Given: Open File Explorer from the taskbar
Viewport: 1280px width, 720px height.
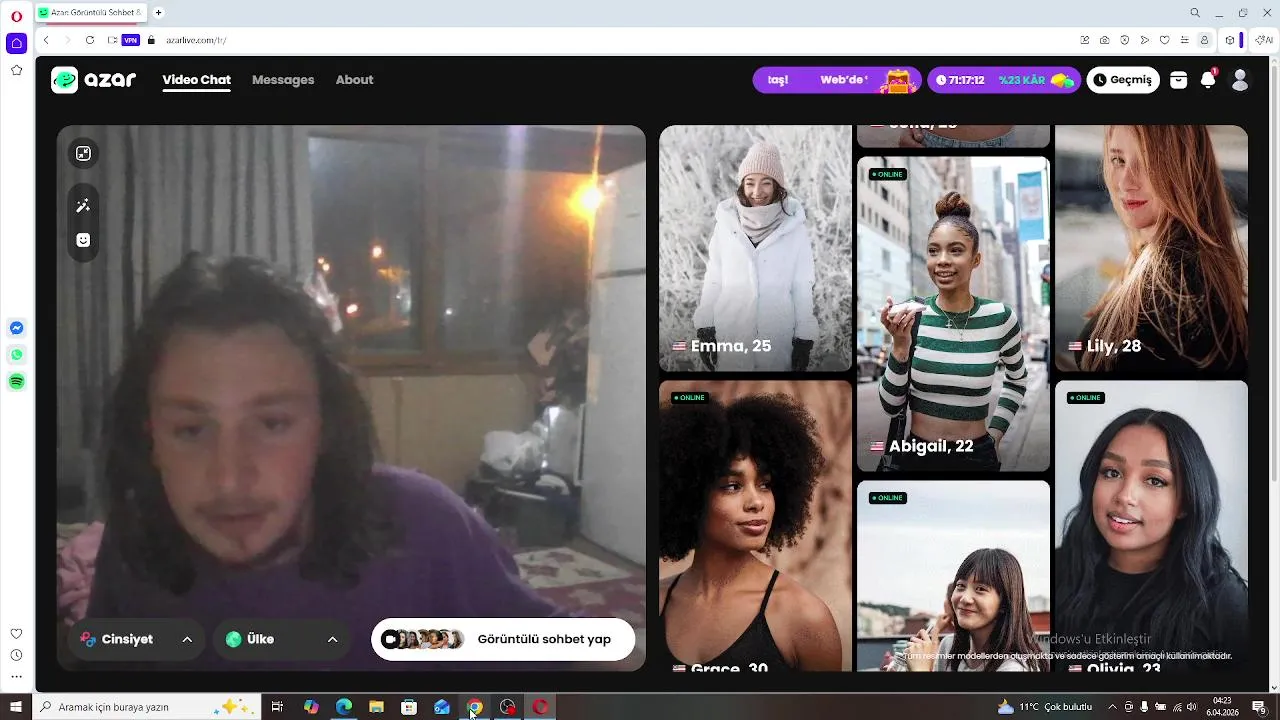Looking at the screenshot, I should [376, 707].
